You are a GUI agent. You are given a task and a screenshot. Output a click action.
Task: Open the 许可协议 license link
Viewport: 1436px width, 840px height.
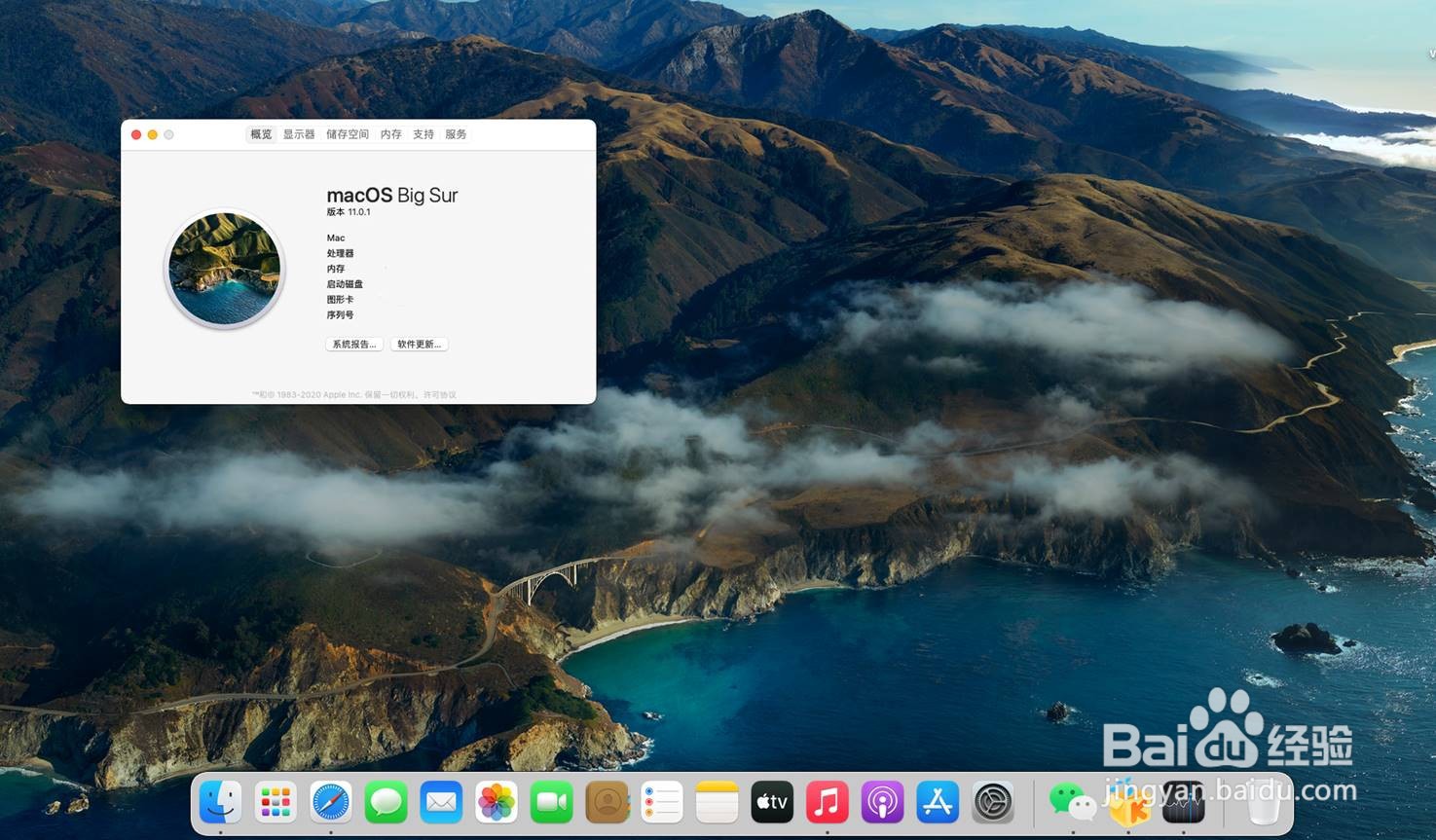click(x=440, y=395)
